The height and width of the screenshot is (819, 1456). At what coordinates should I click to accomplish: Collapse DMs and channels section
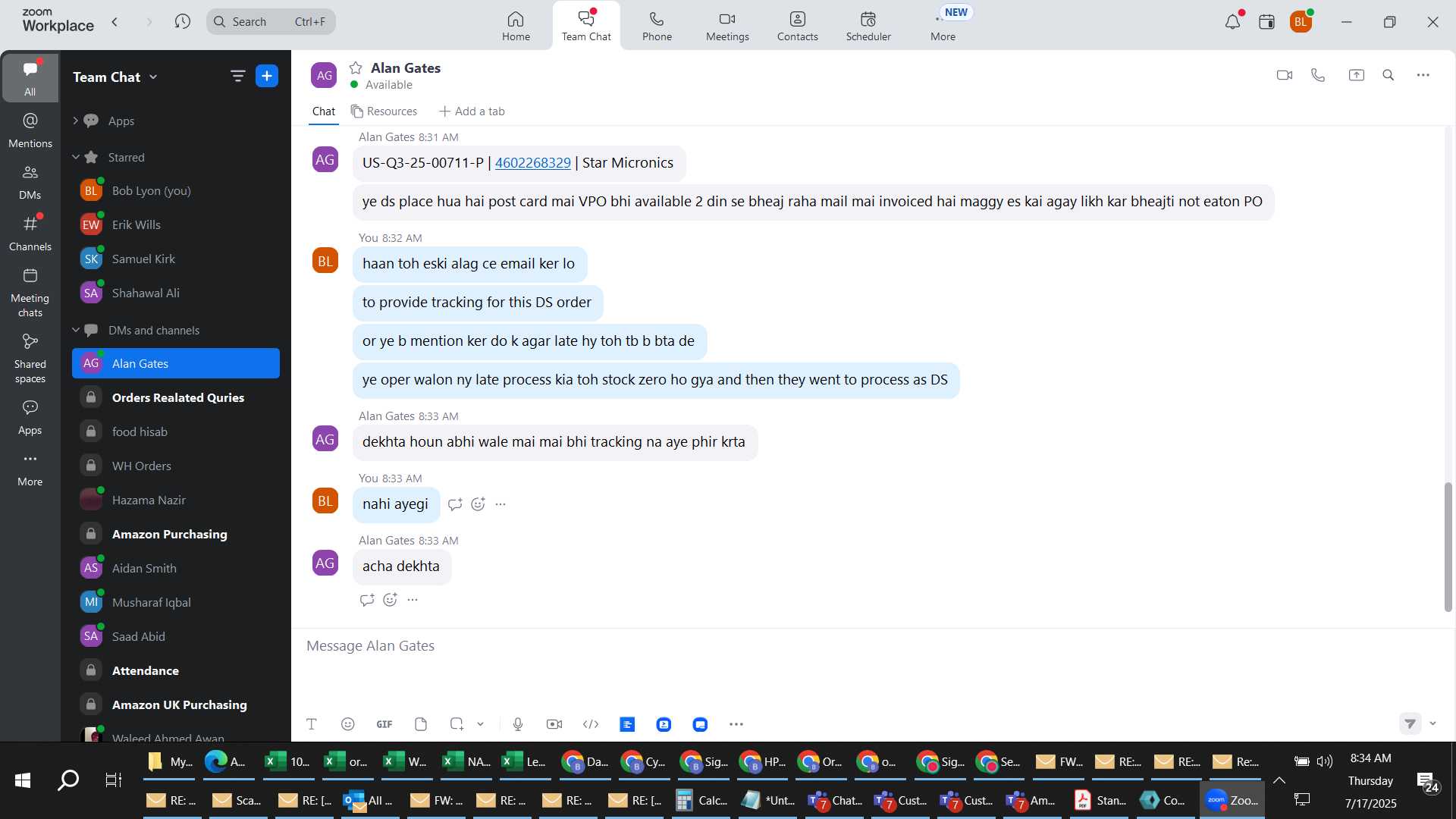[75, 330]
